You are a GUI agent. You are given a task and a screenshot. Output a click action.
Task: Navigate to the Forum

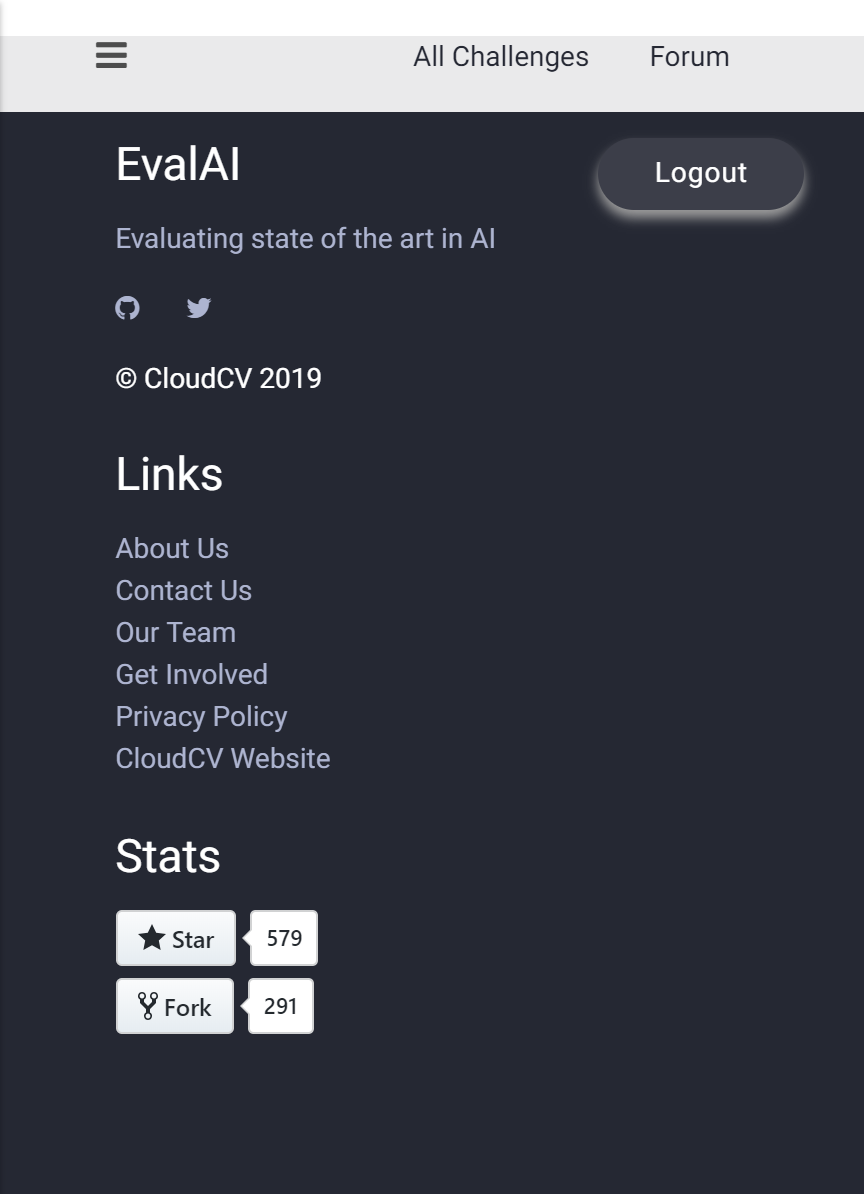coord(689,56)
